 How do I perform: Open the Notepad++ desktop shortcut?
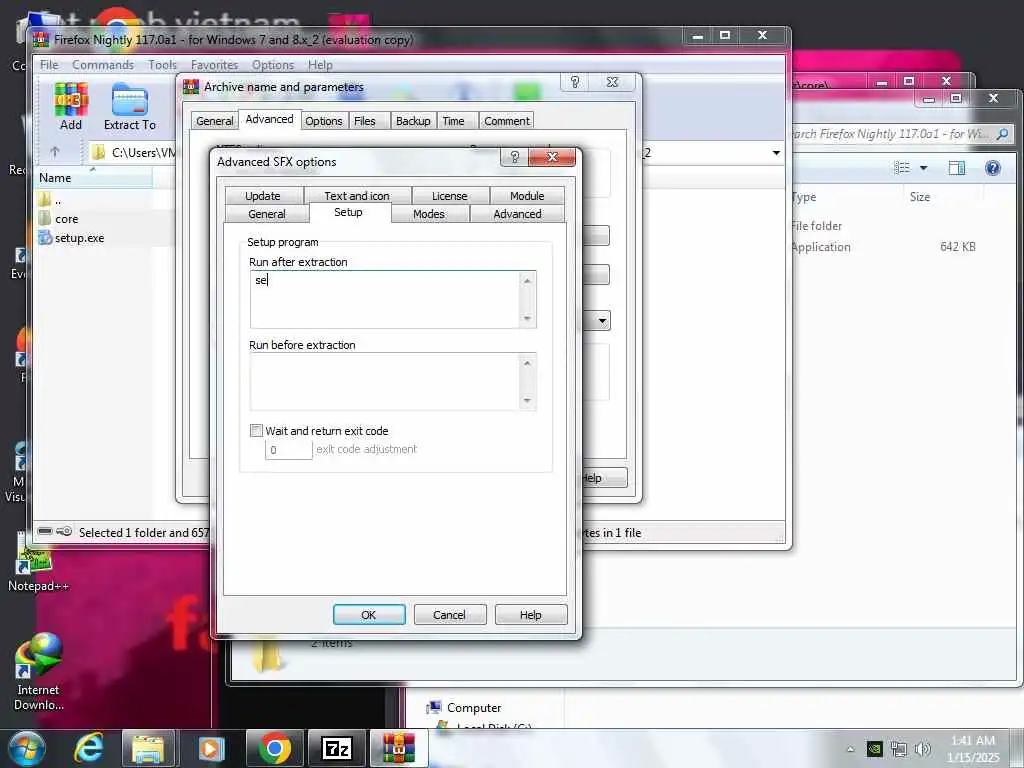point(38,565)
